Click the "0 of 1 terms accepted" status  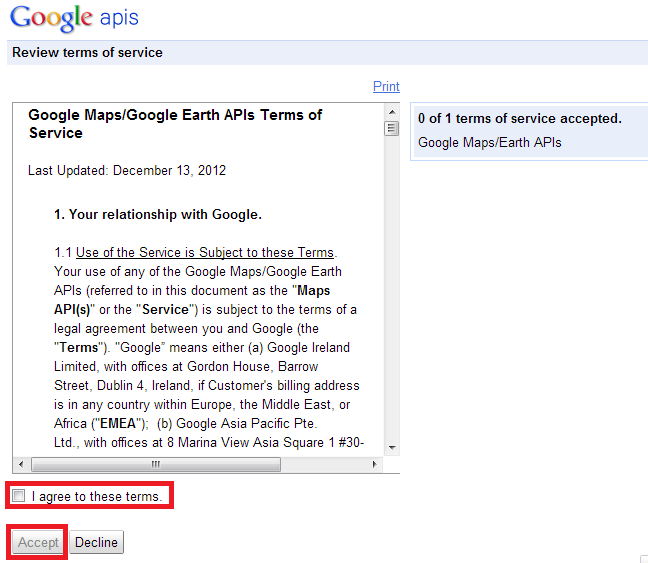(x=519, y=119)
